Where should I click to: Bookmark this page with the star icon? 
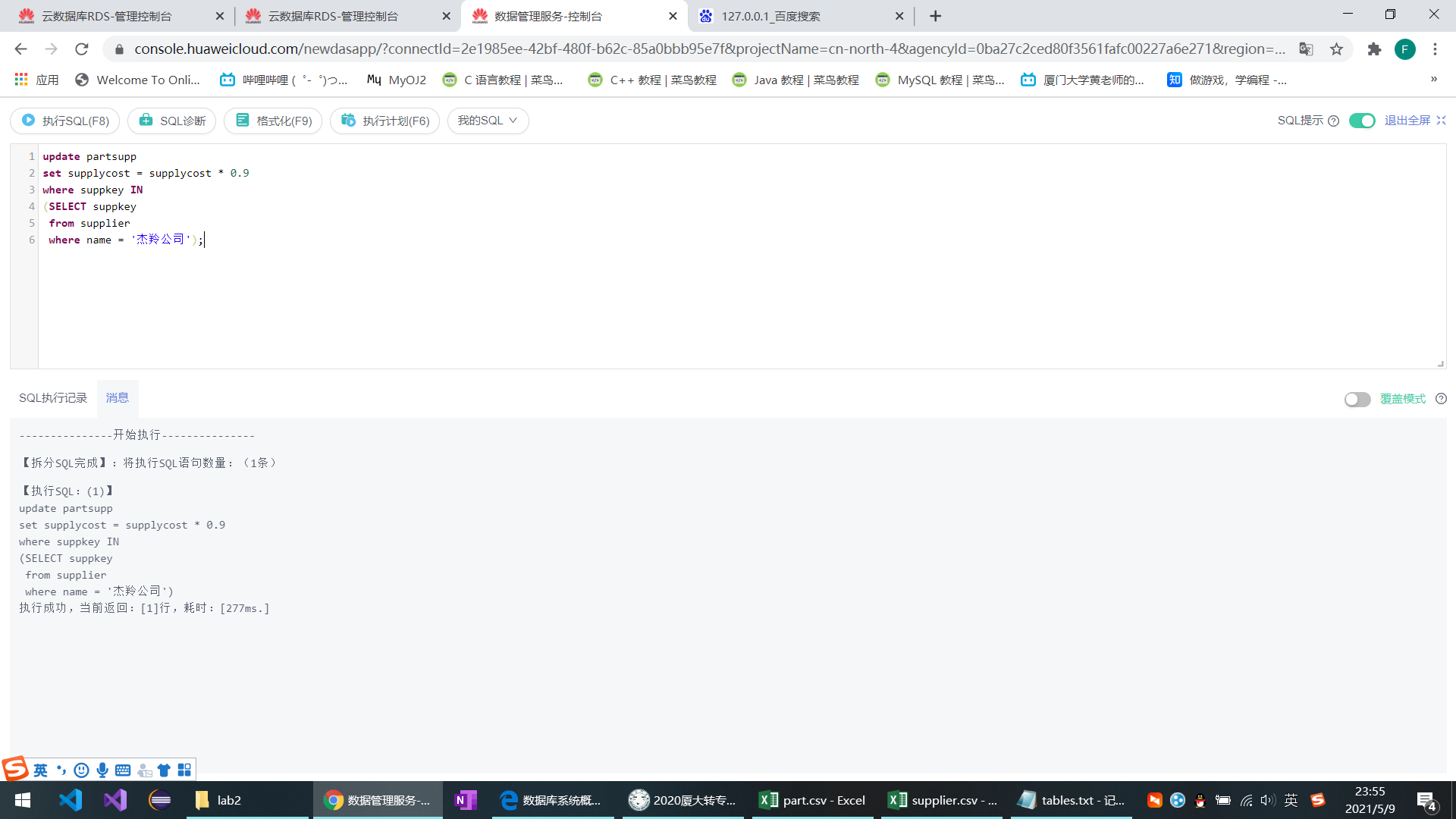[x=1336, y=49]
